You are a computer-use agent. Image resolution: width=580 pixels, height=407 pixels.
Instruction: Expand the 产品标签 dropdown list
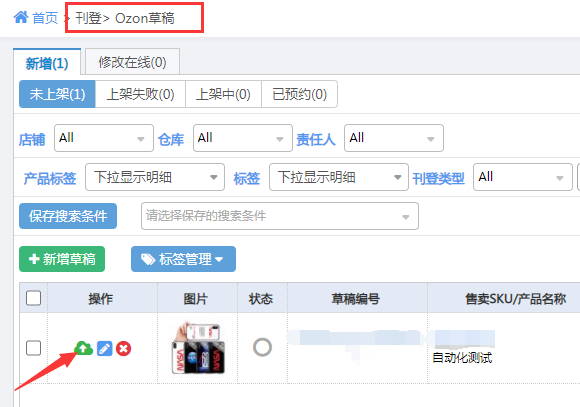(155, 177)
